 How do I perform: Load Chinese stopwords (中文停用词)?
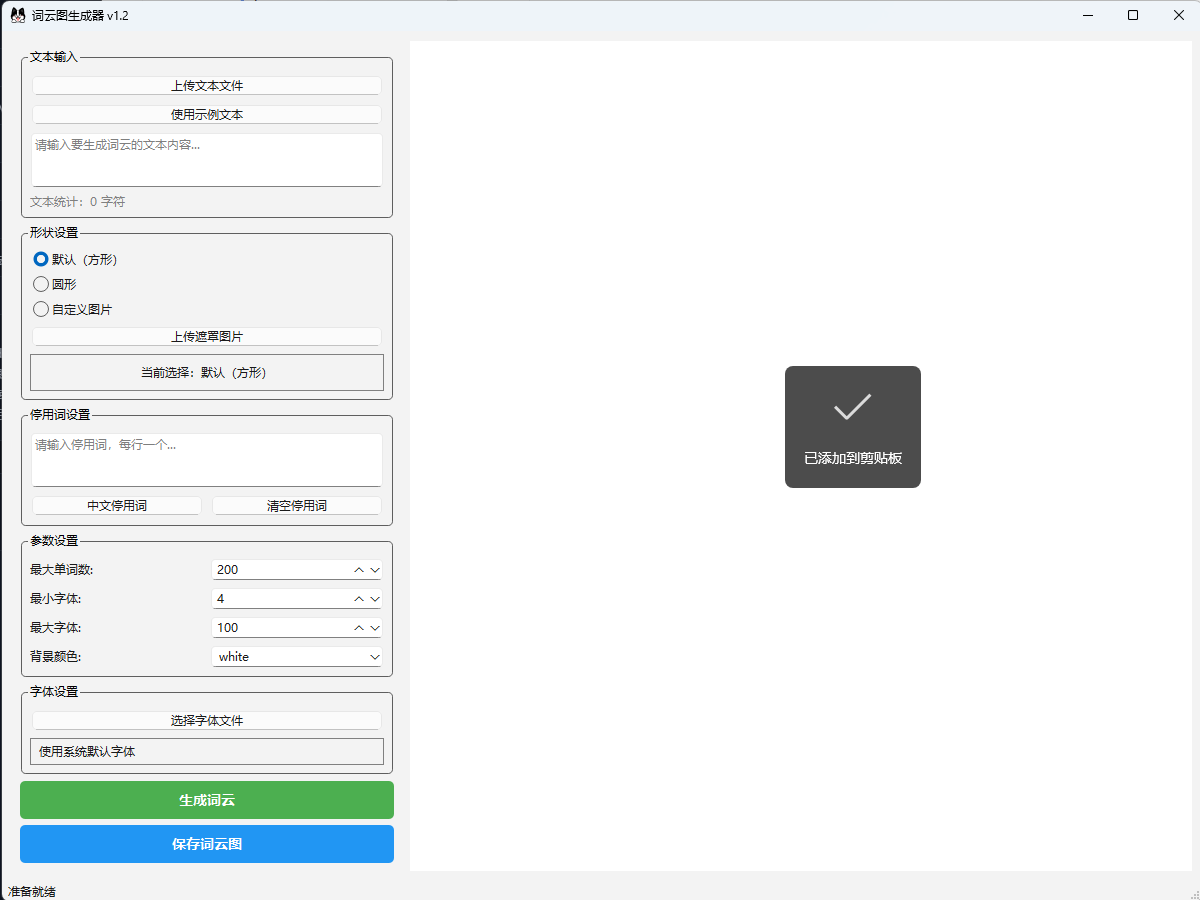point(117,506)
